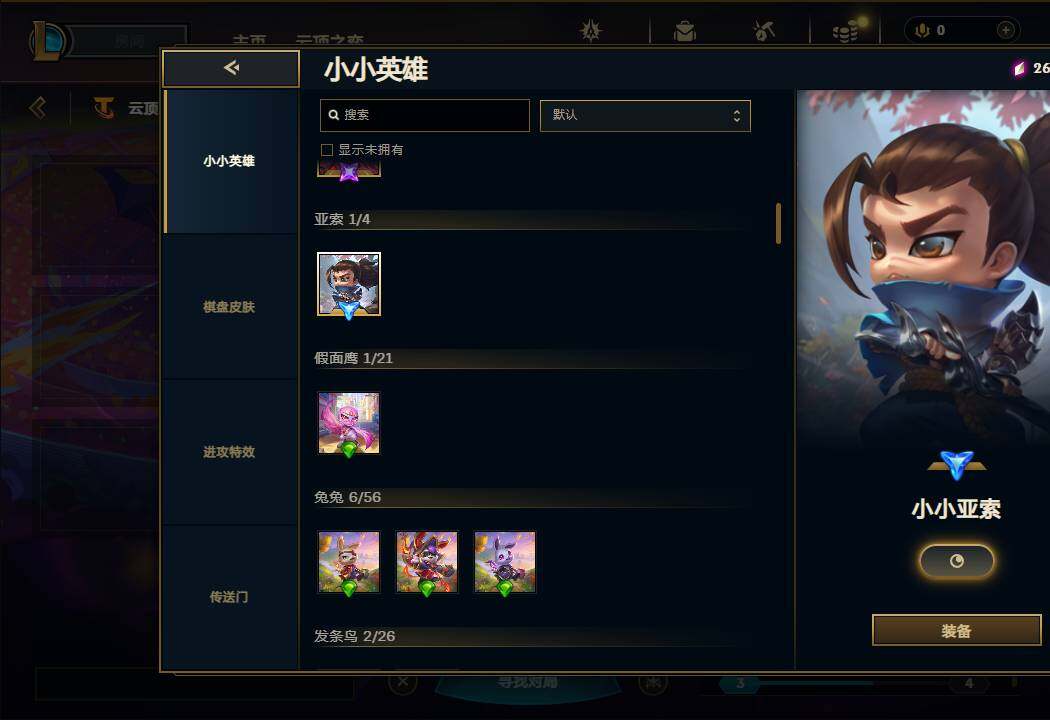Switch to the 进攻特效 tab
The height and width of the screenshot is (720, 1050).
tap(229, 452)
